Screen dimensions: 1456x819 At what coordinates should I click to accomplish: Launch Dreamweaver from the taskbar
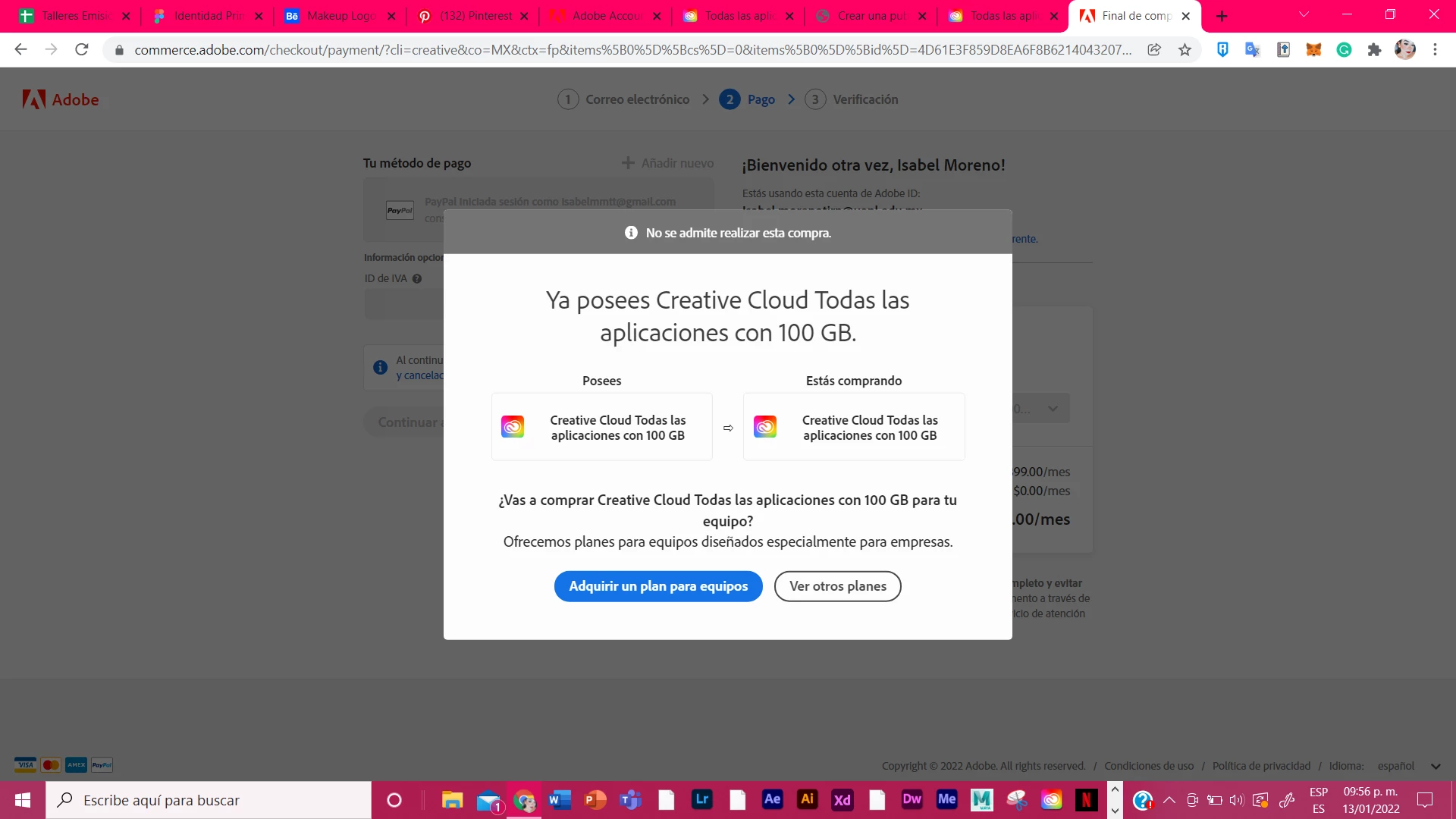(912, 799)
